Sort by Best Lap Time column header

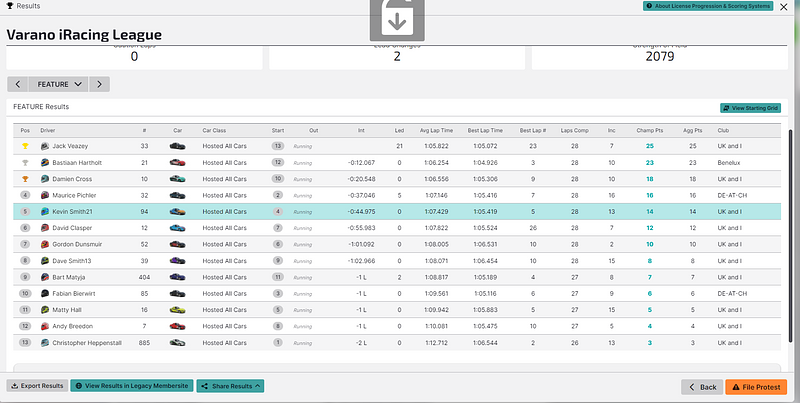pyautogui.click(x=485, y=131)
